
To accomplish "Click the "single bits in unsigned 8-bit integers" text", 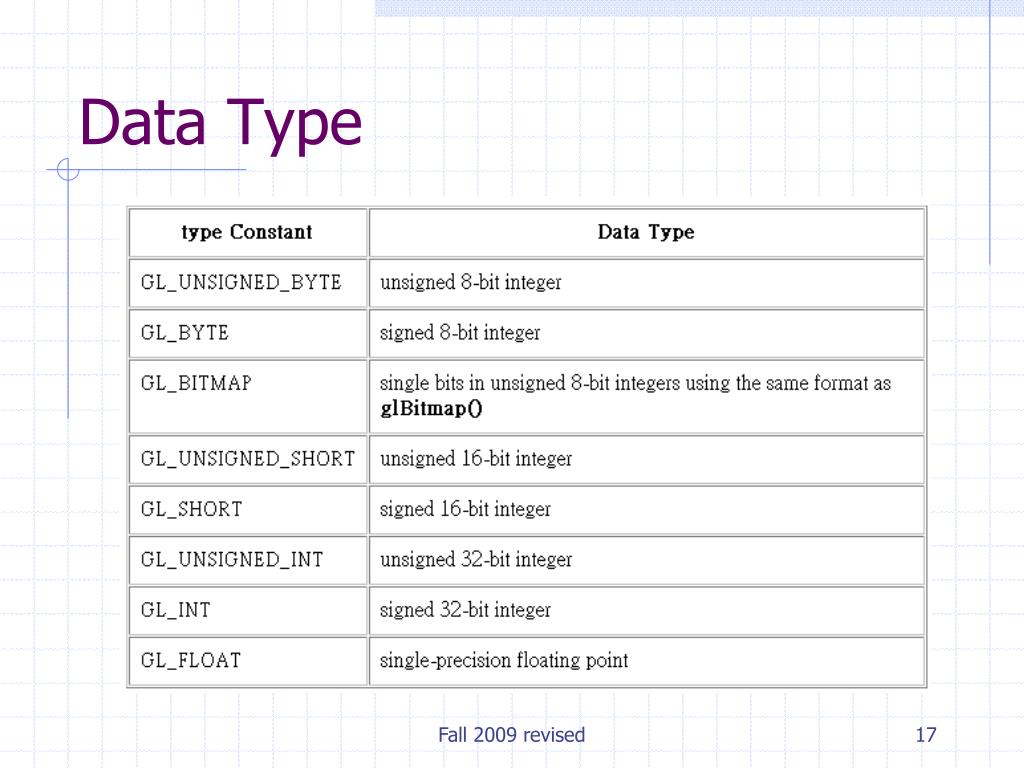I will (530, 383).
